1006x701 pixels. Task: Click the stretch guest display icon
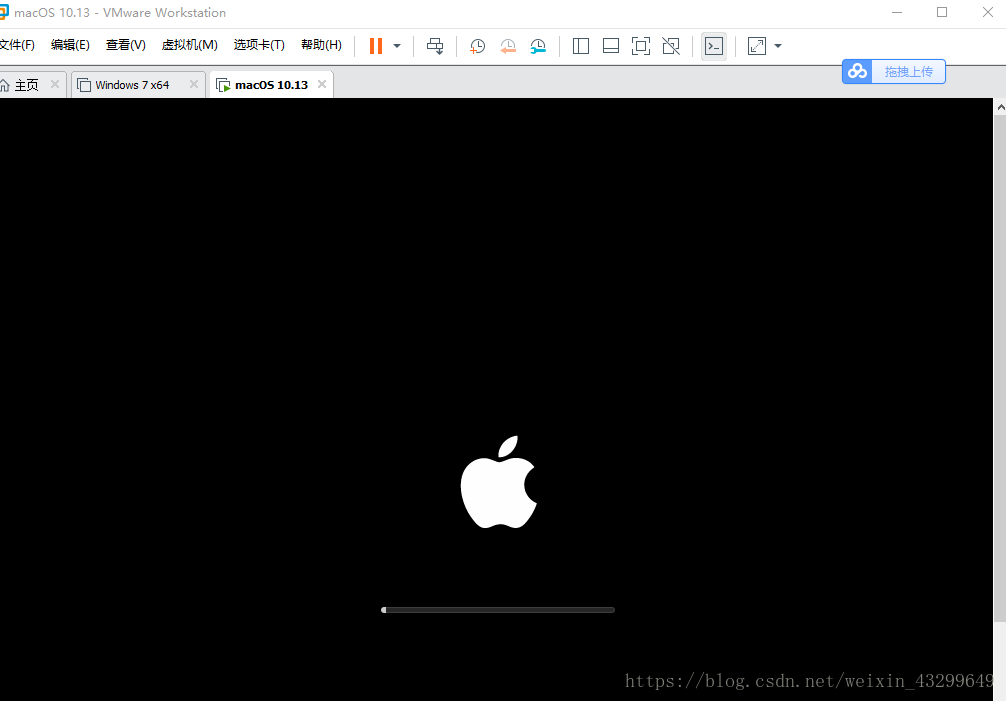coord(757,46)
